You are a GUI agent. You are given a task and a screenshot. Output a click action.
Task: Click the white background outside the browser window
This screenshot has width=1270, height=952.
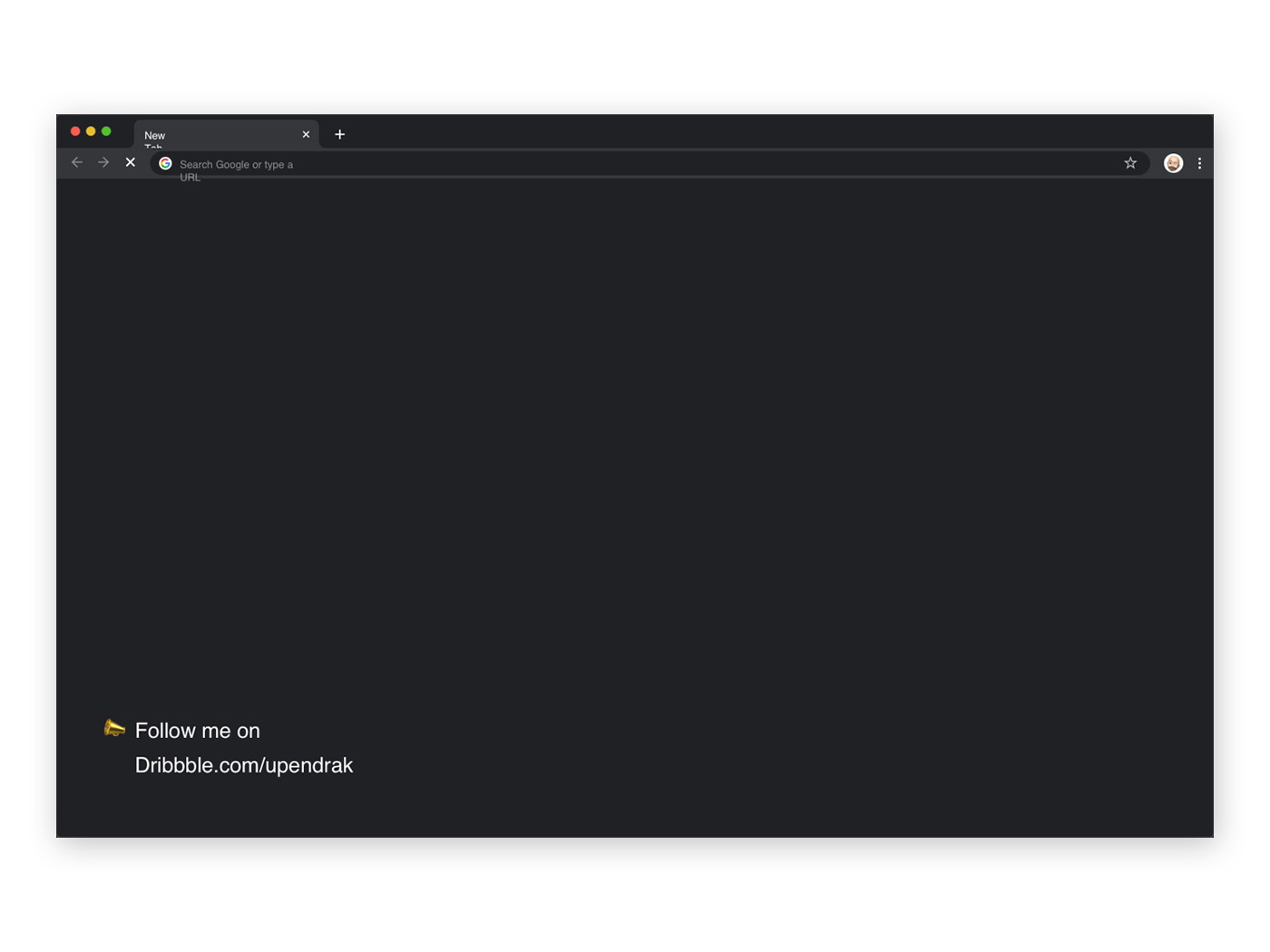tap(635, 54)
